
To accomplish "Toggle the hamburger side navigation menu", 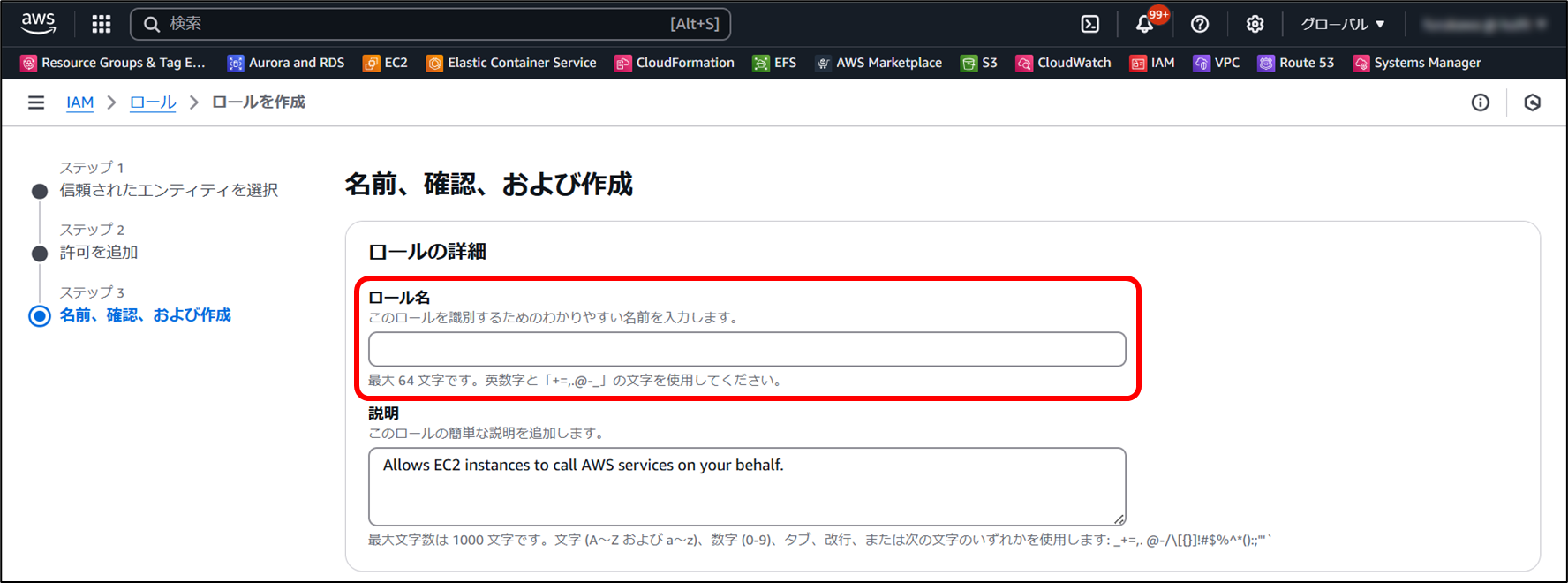I will (36, 102).
